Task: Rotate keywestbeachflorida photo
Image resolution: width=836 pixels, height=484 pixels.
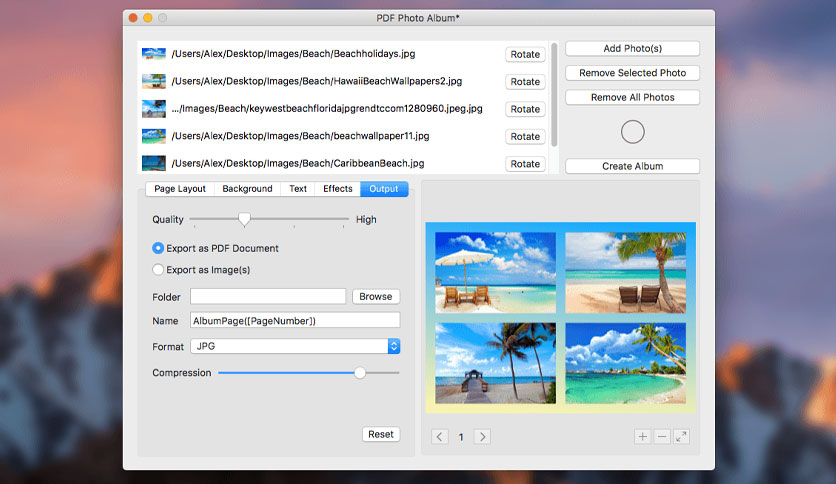Action: tap(525, 109)
